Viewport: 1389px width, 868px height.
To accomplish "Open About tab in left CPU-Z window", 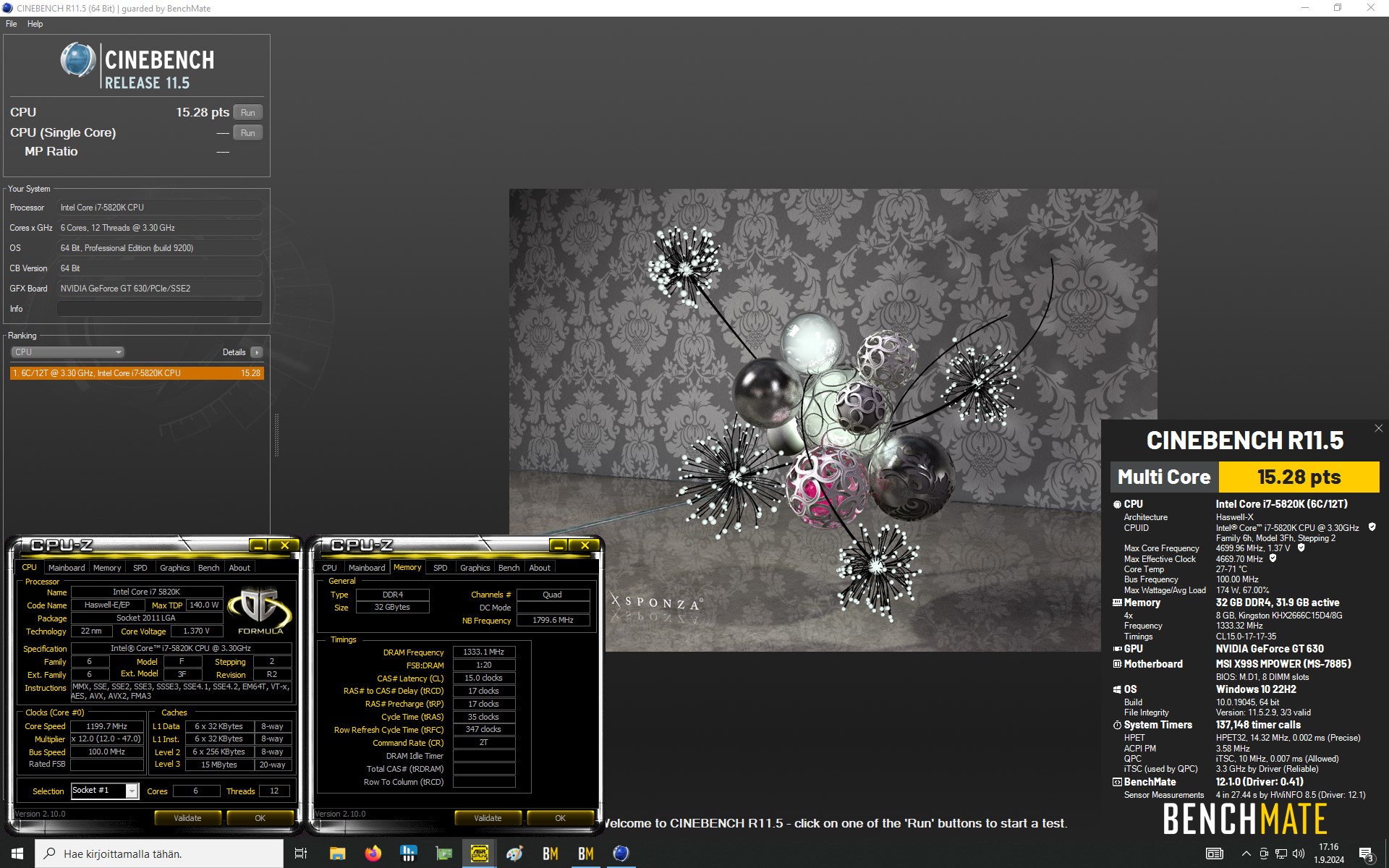I will pos(239,568).
